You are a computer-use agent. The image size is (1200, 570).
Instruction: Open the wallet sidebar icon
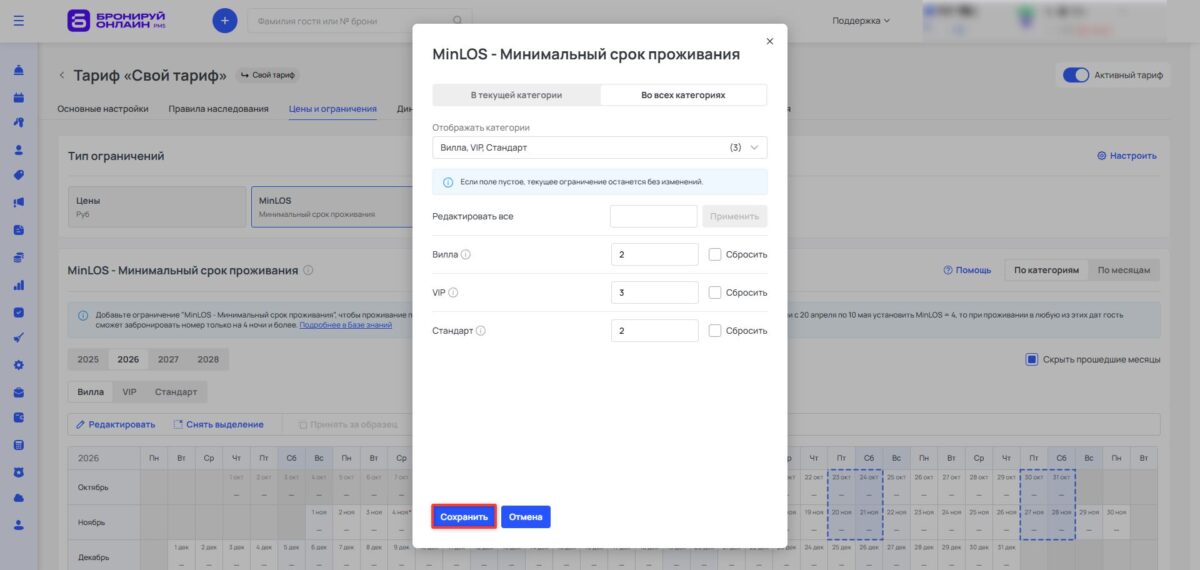tap(18, 418)
